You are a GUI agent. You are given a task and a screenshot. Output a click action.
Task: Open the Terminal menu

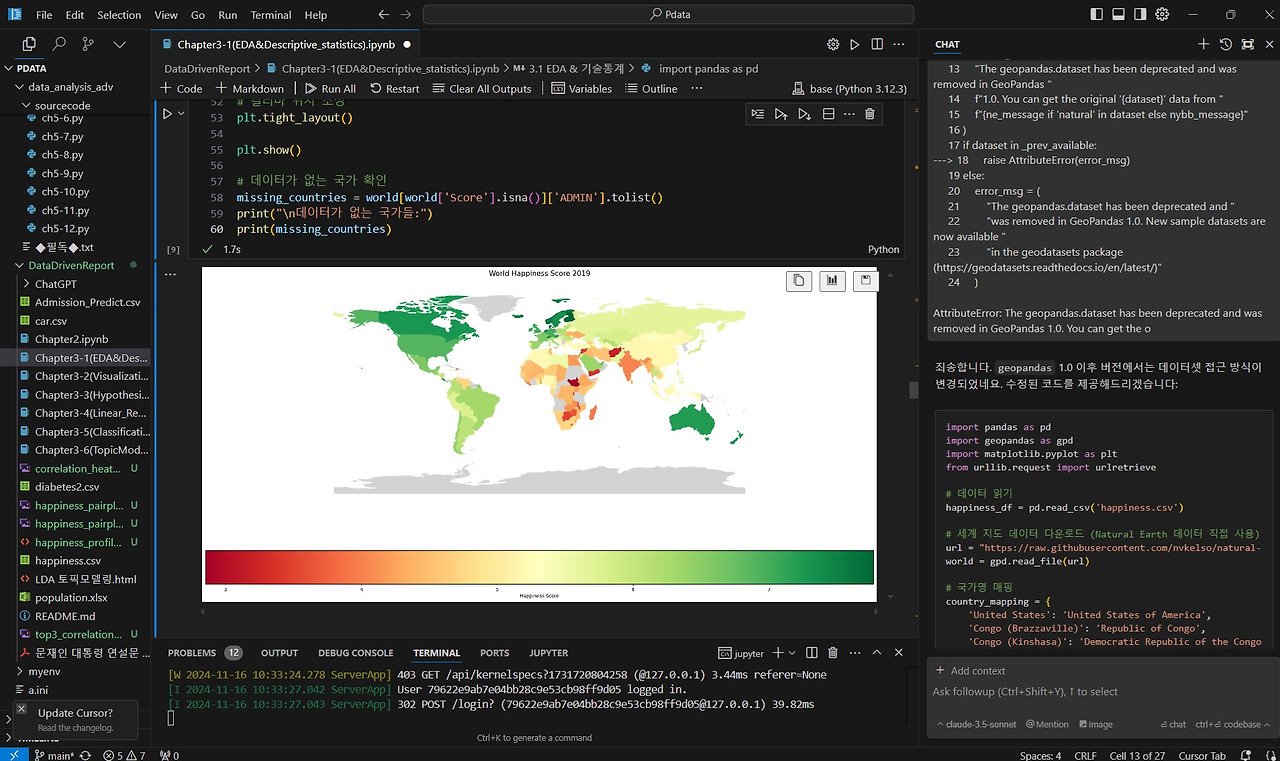tap(270, 15)
